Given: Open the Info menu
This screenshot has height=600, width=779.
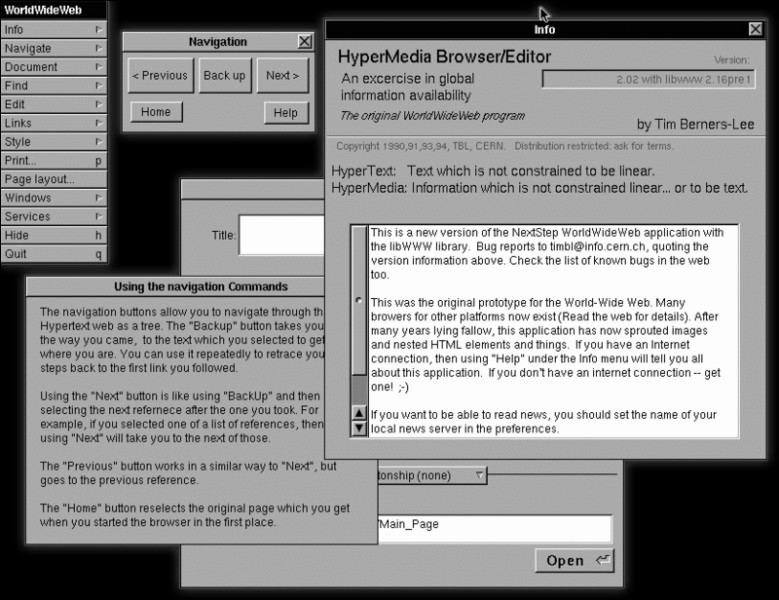Looking at the screenshot, I should pos(54,30).
